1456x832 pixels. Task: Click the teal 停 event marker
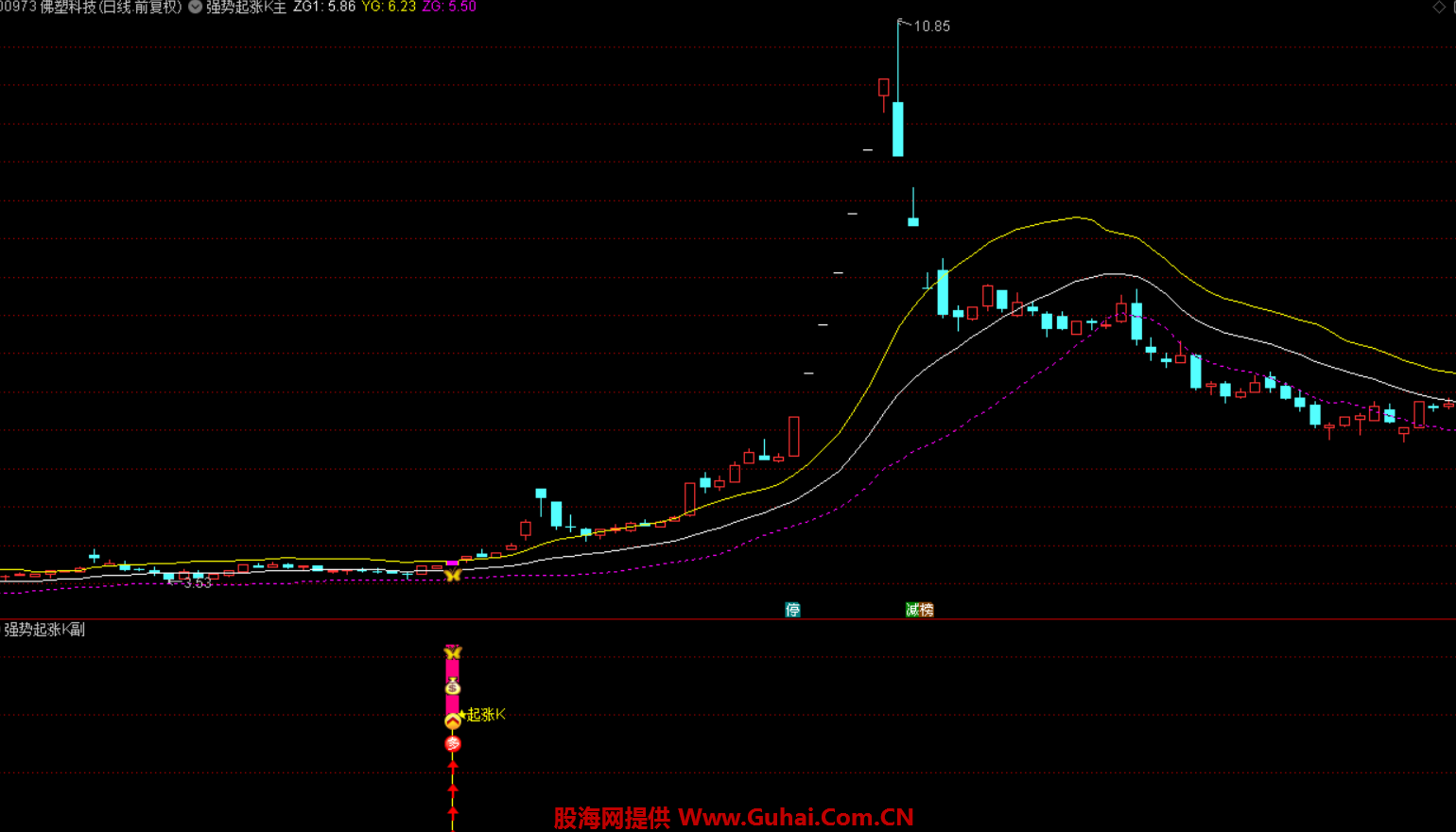pyautogui.click(x=793, y=610)
